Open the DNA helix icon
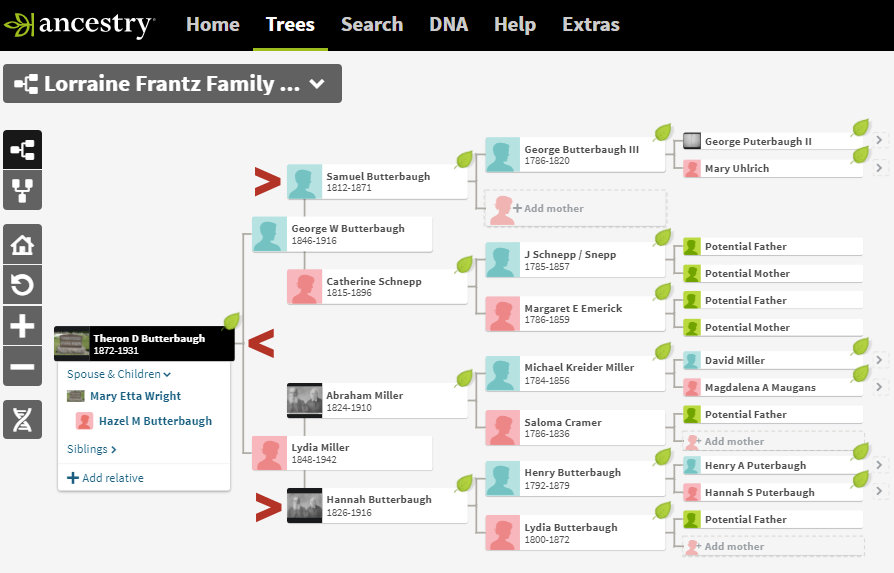 pyautogui.click(x=22, y=420)
